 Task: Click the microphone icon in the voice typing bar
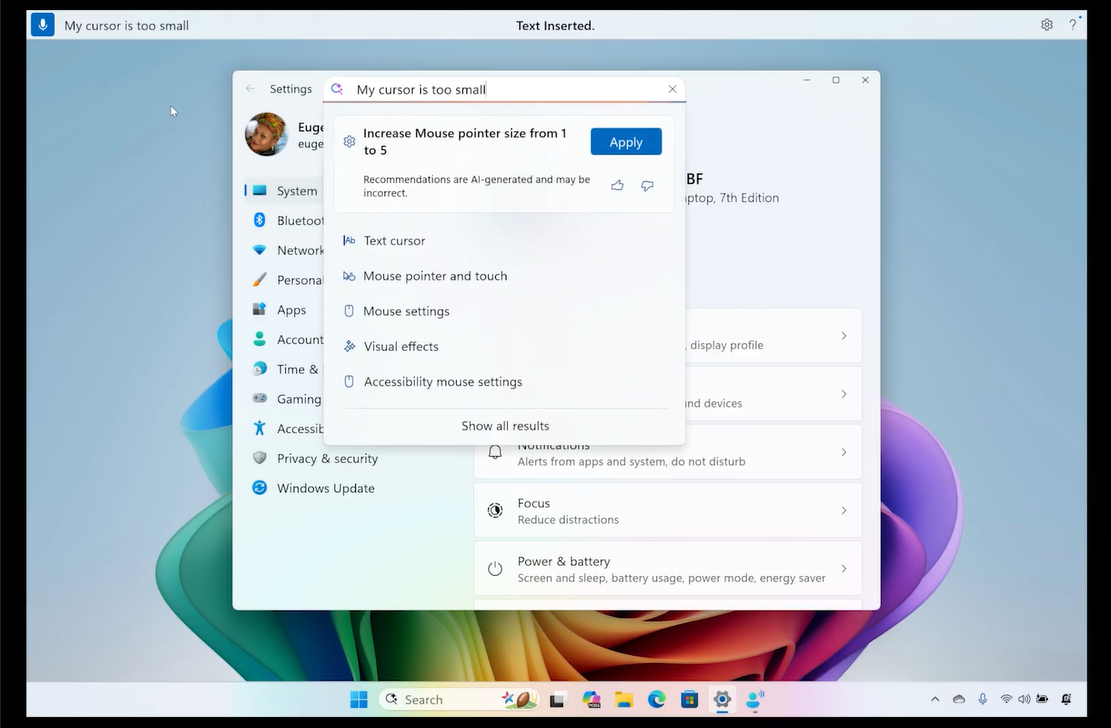point(40,24)
